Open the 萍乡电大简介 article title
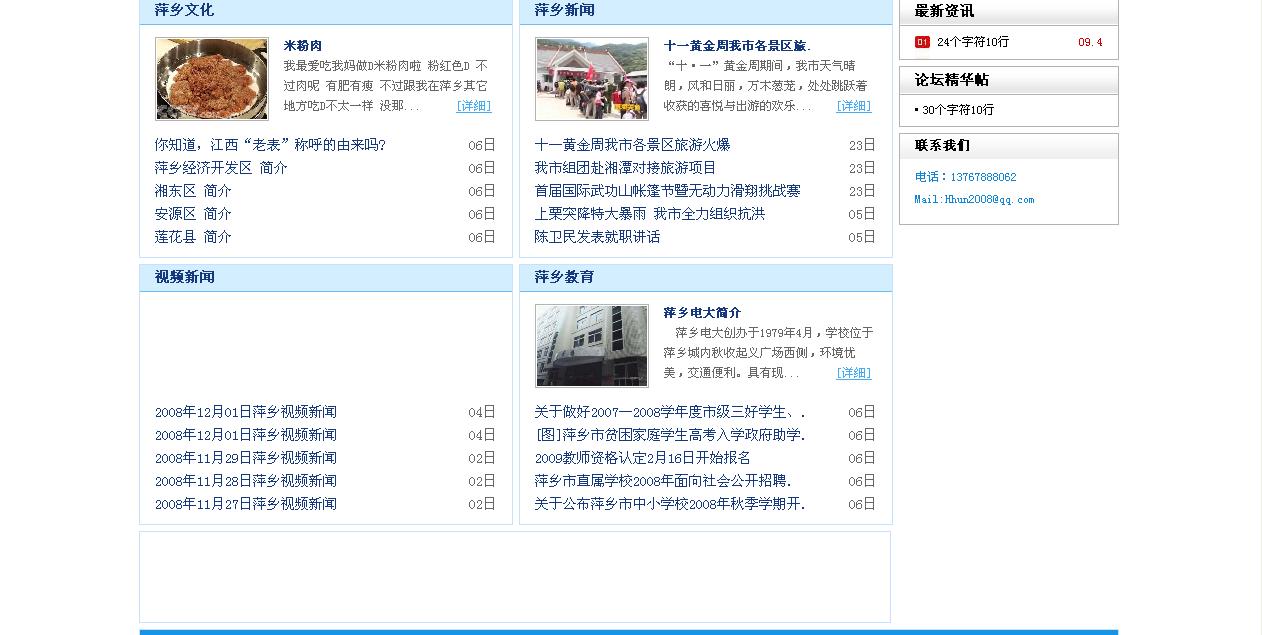 click(x=702, y=313)
